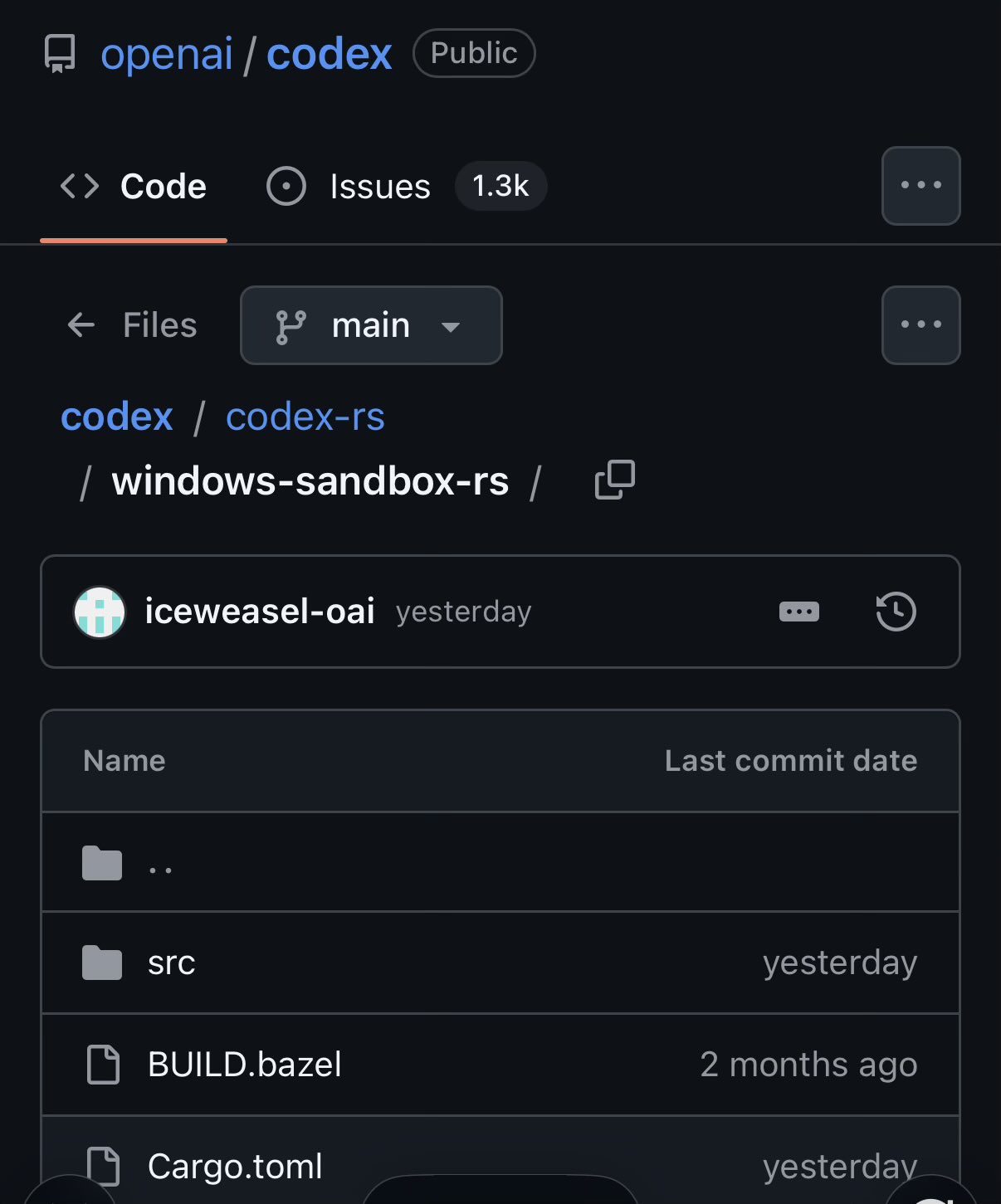Go to the codex-rs breadcrumb
1001x1204 pixels.
(x=305, y=417)
